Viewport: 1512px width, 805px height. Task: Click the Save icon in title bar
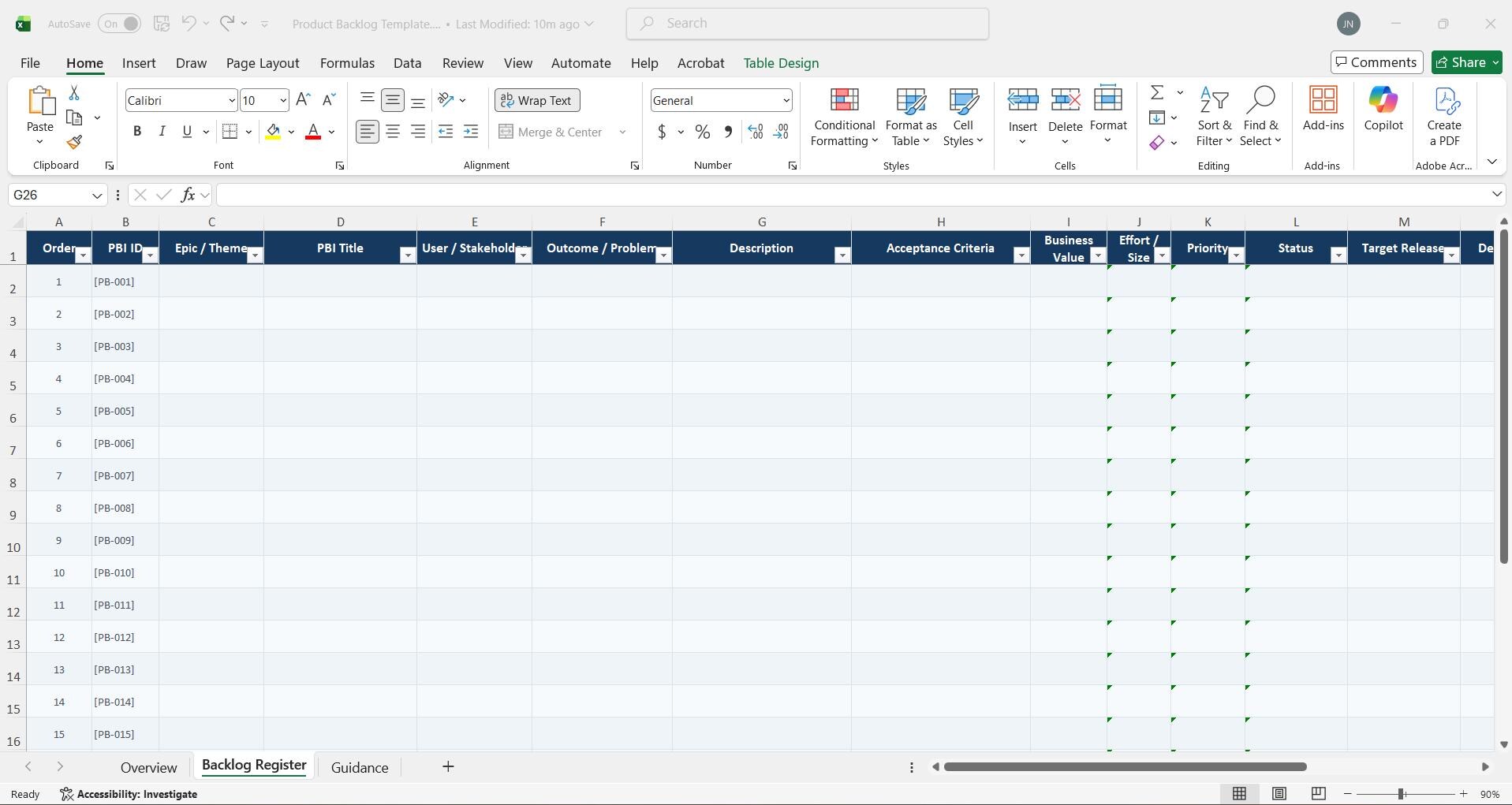162,24
